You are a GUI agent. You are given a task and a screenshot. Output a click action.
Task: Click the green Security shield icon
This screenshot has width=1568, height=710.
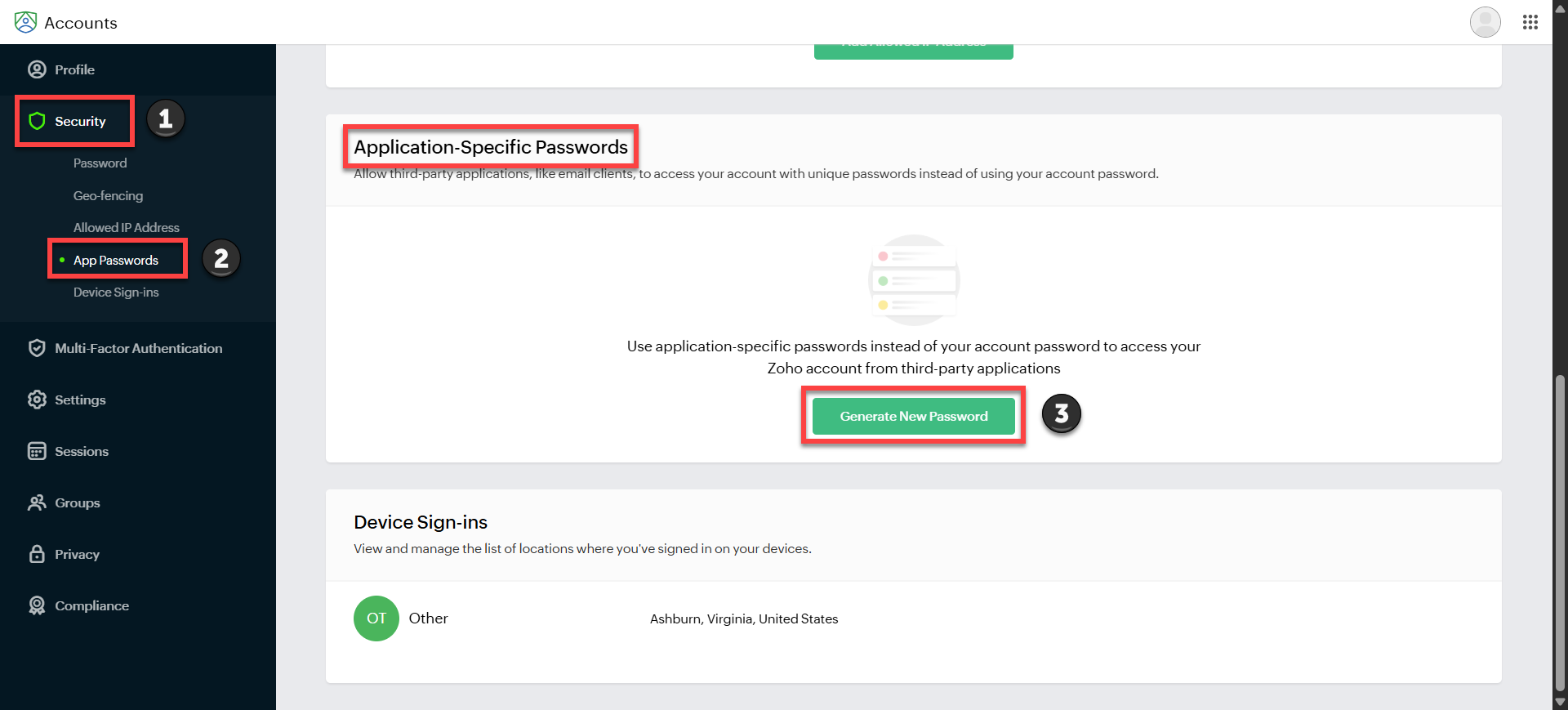(x=37, y=121)
